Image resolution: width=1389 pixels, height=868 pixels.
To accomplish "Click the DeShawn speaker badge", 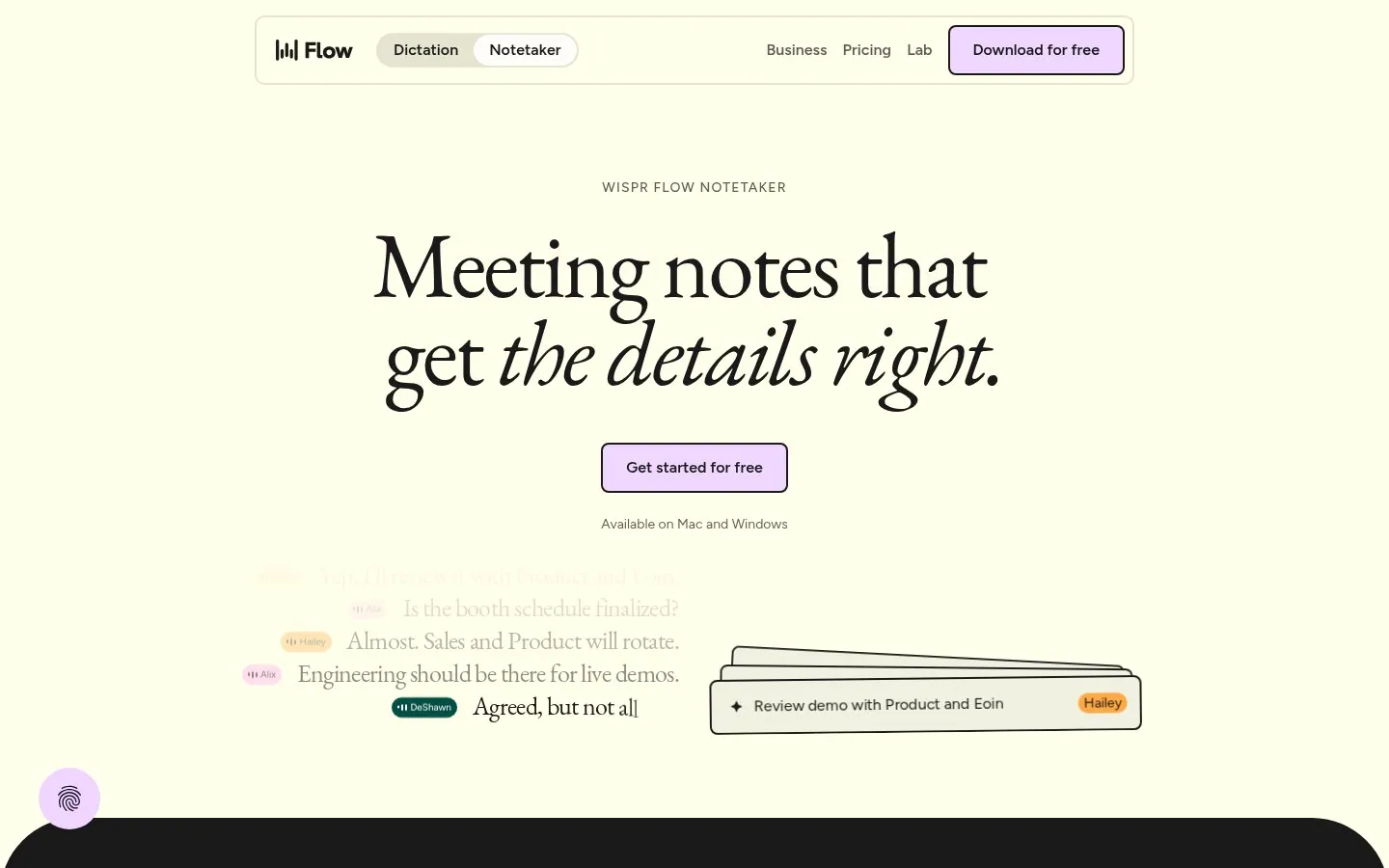I will pos(424,707).
